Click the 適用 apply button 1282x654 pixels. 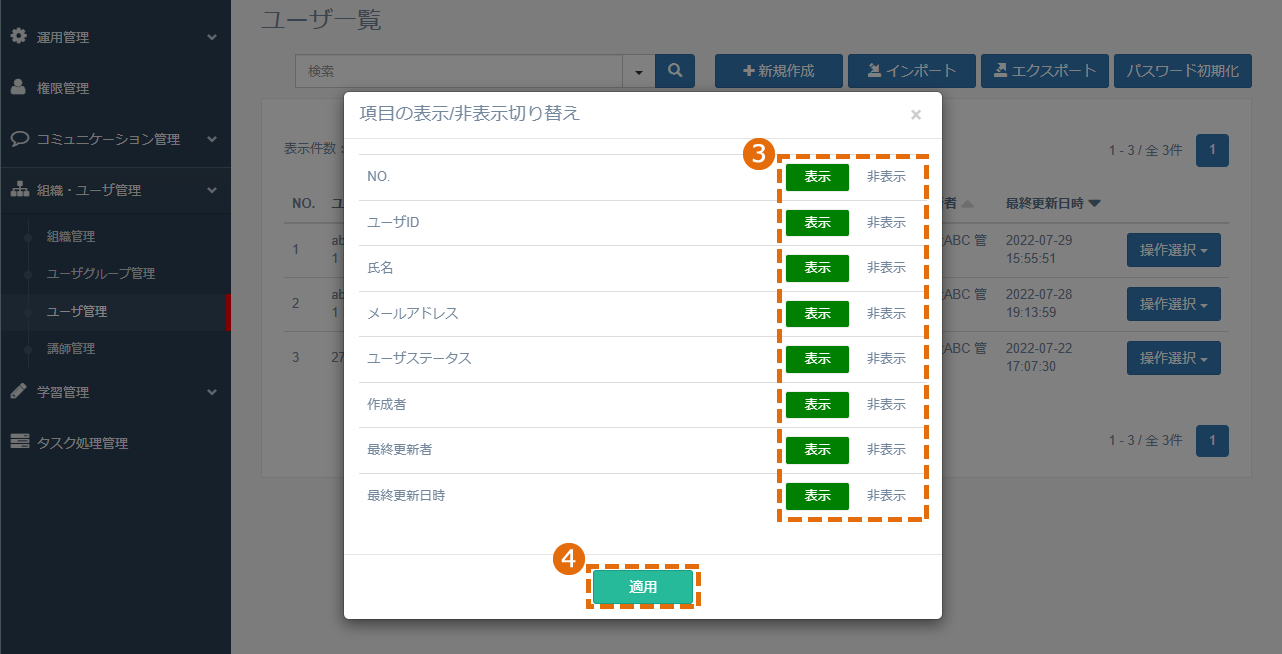click(x=643, y=587)
